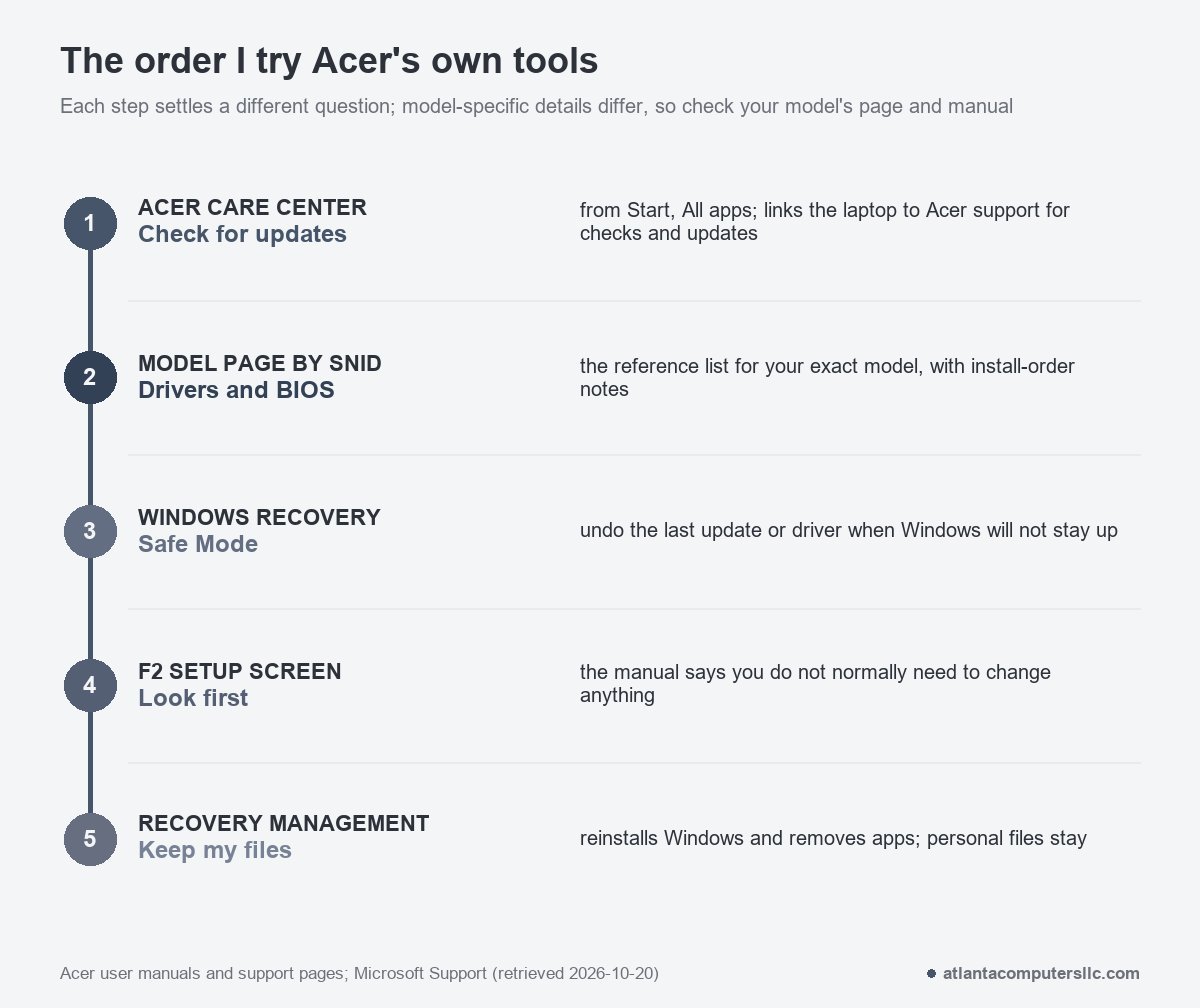Click the "Check for updates" label
The height and width of the screenshot is (1008, 1200).
tap(242, 234)
